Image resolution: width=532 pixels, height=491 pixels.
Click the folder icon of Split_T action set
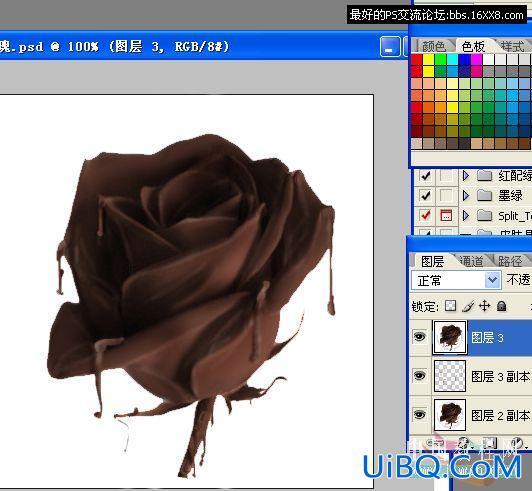(484, 215)
